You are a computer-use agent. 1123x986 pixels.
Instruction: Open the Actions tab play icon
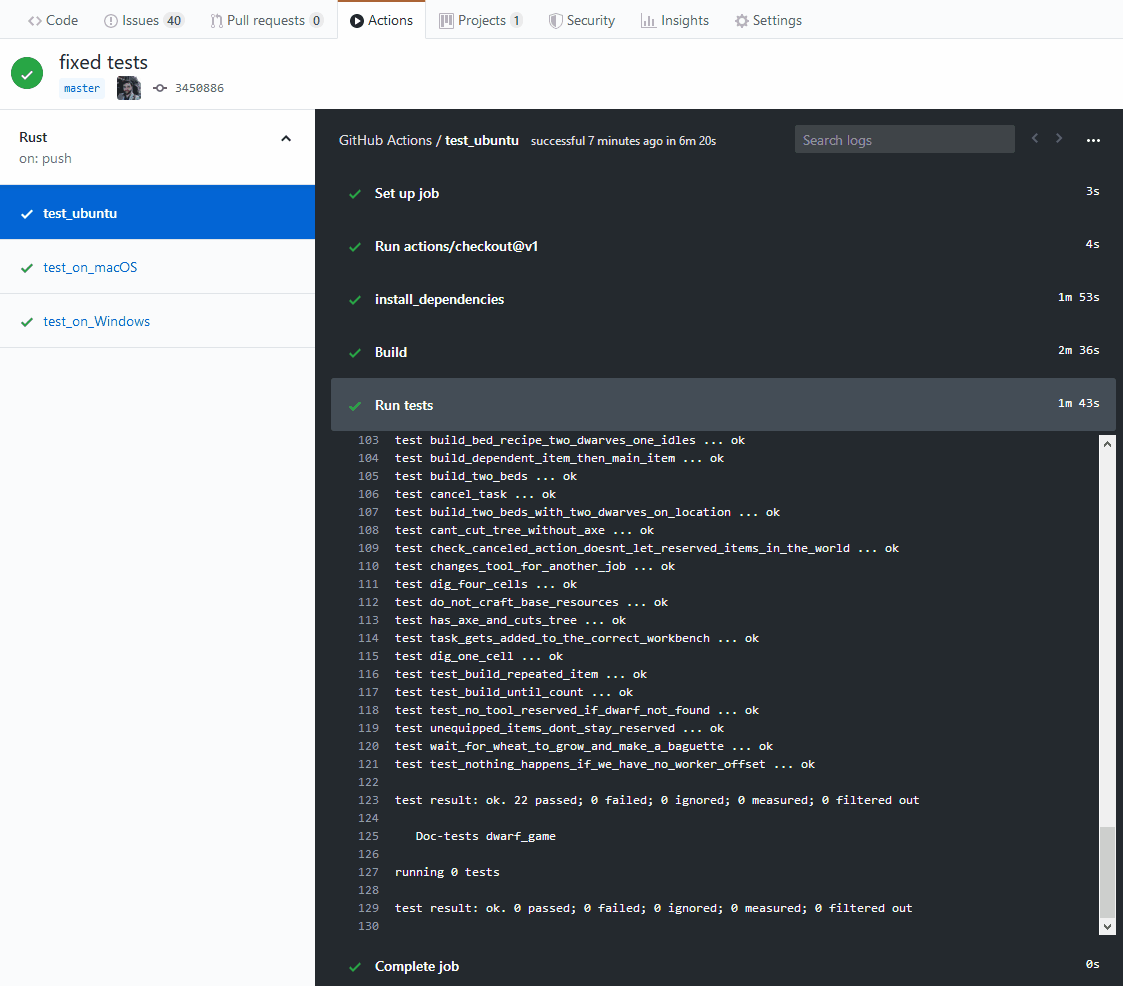pyautogui.click(x=356, y=19)
